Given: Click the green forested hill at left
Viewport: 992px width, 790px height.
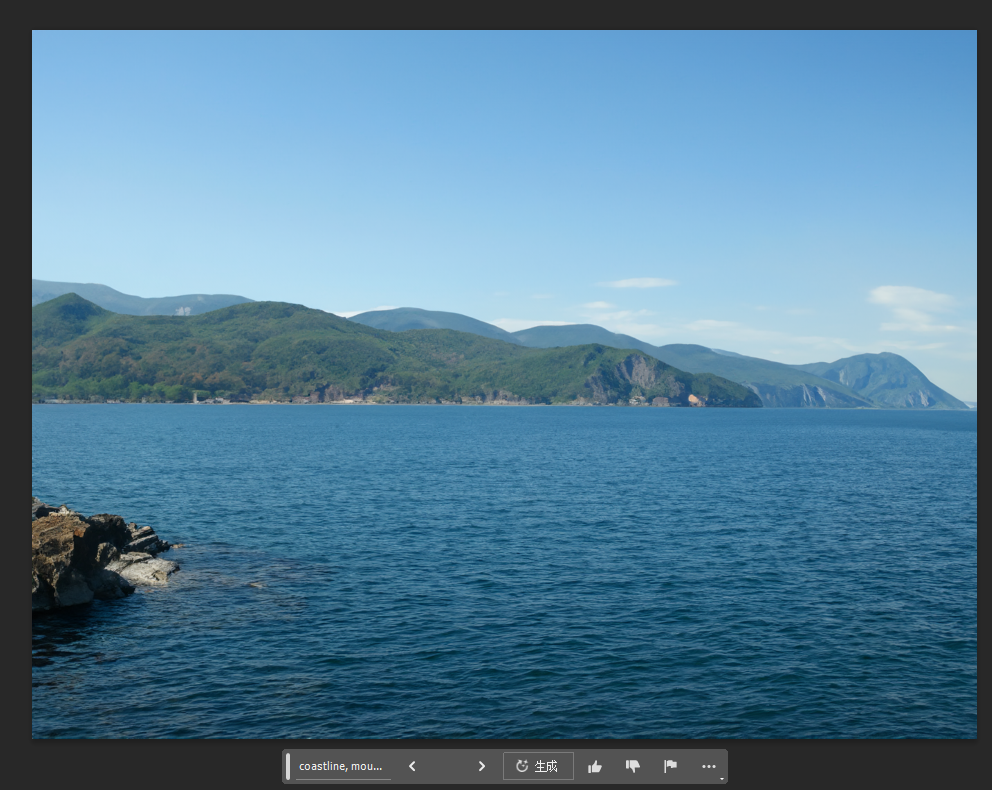Looking at the screenshot, I should (200, 350).
